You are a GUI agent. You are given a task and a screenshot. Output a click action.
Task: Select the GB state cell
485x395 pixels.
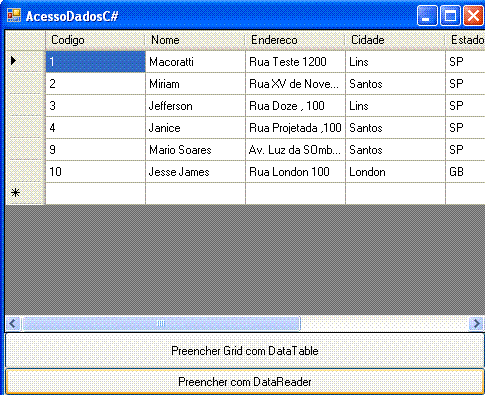465,171
